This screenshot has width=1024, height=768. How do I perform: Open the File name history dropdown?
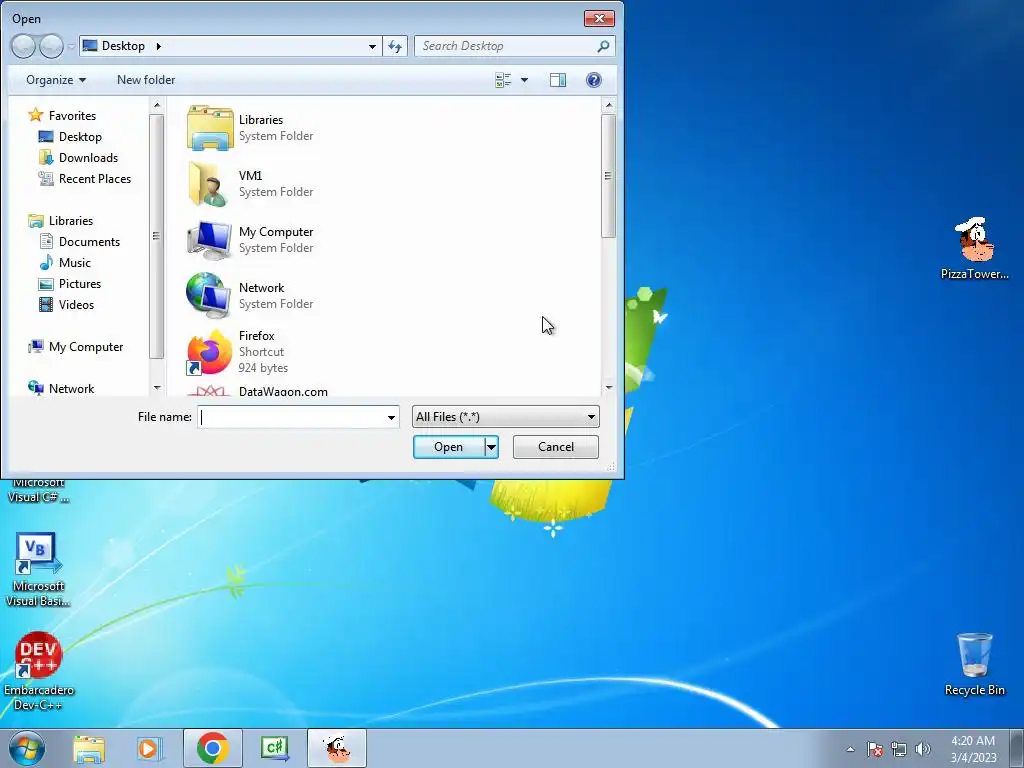click(x=391, y=417)
